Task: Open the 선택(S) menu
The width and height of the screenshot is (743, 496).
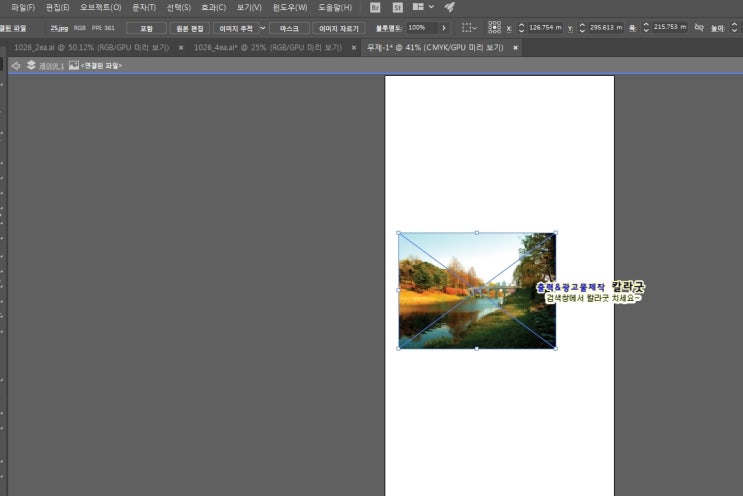Action: click(x=179, y=8)
